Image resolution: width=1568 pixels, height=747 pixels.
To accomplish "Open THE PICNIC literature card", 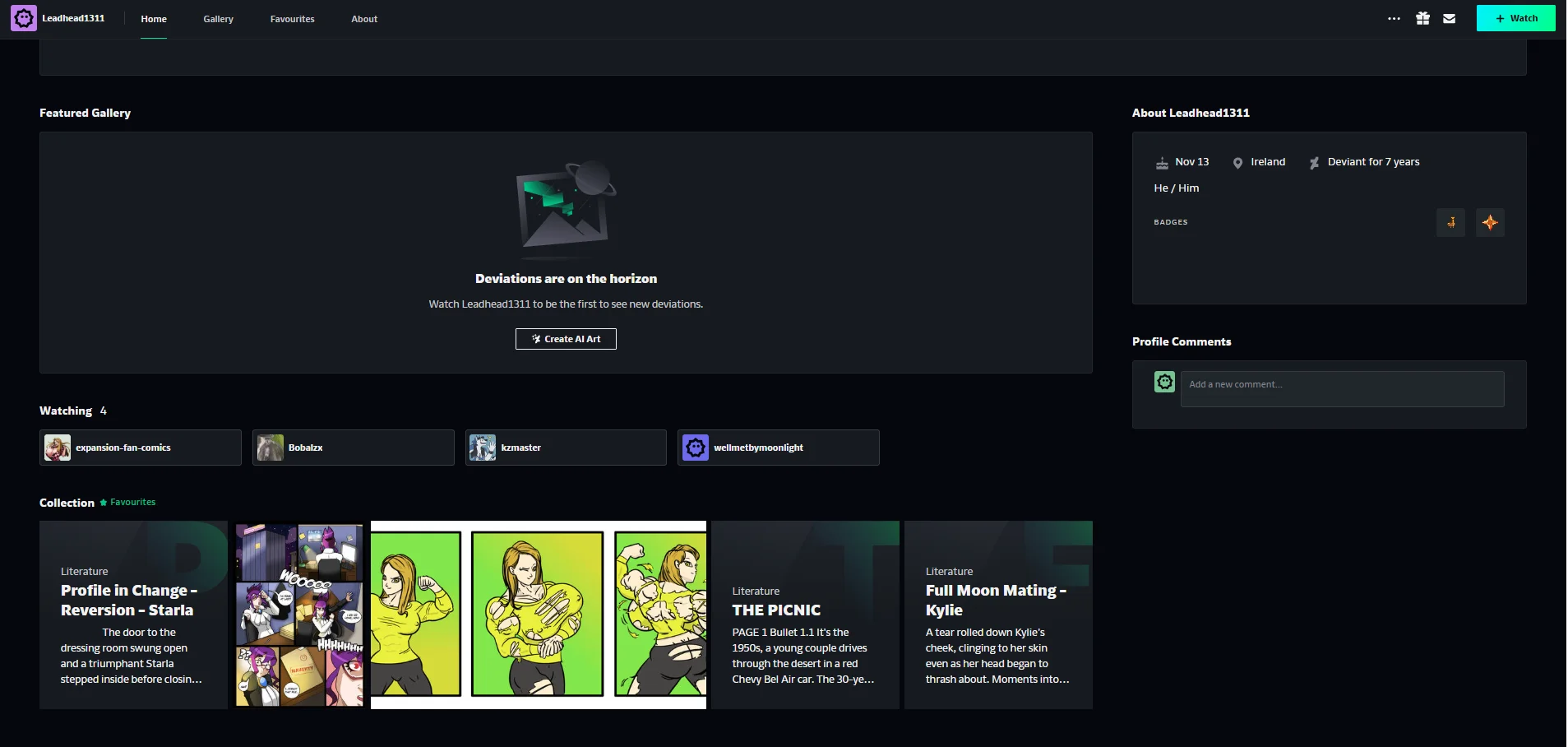I will point(805,615).
